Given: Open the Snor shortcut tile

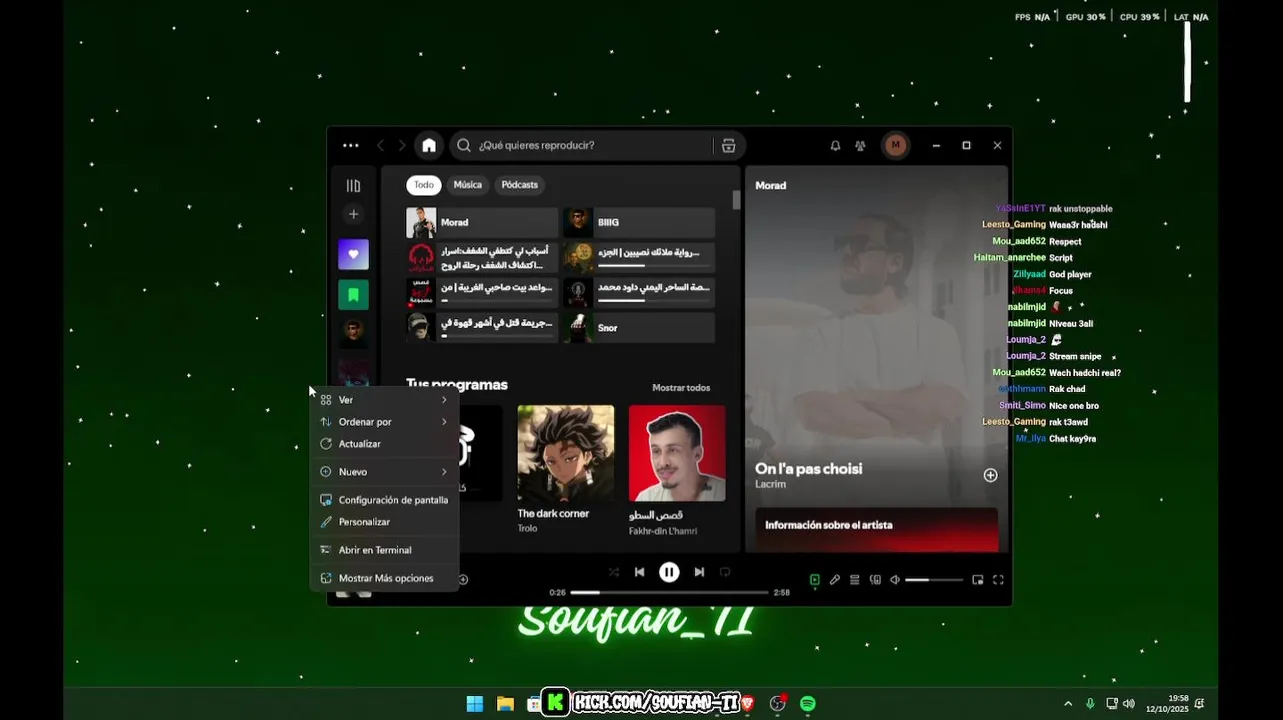Looking at the screenshot, I should point(639,328).
